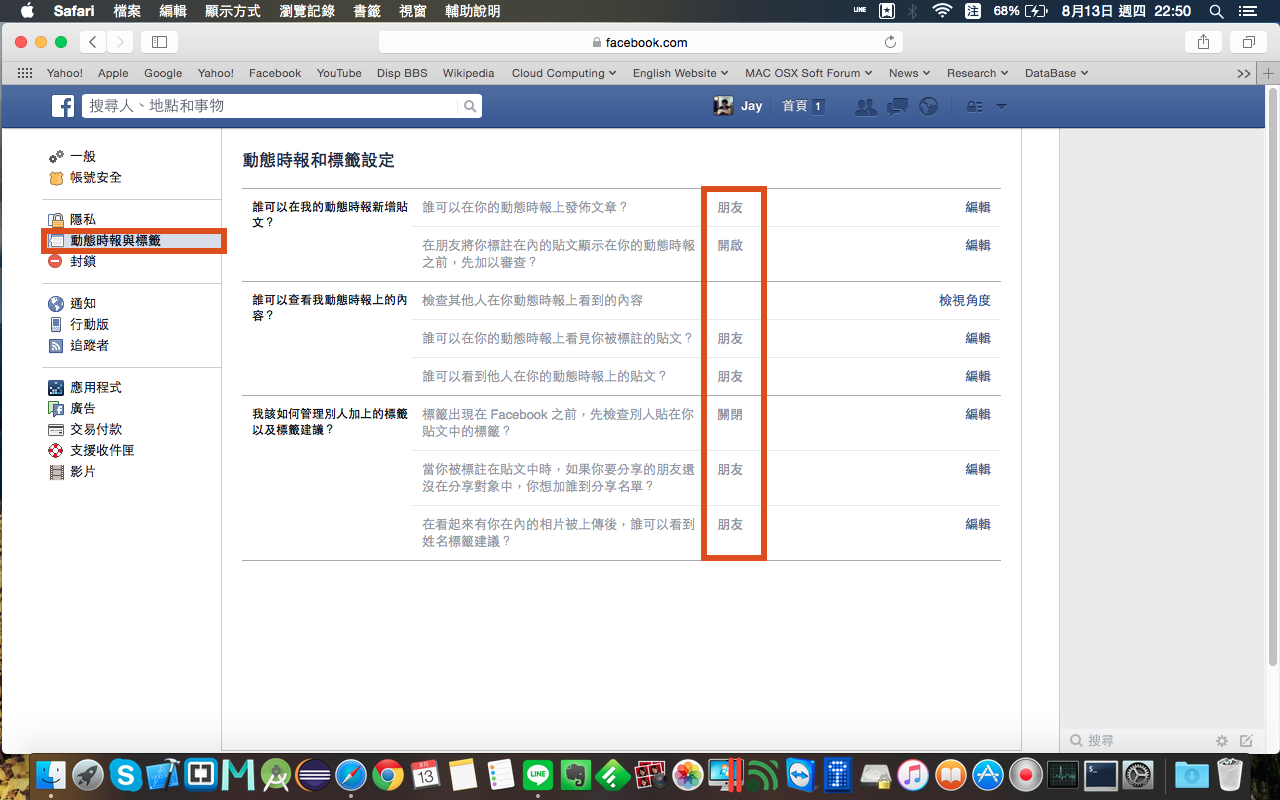Open the YouTube bookmark
Screen dimensions: 1280x800
[x=339, y=73]
